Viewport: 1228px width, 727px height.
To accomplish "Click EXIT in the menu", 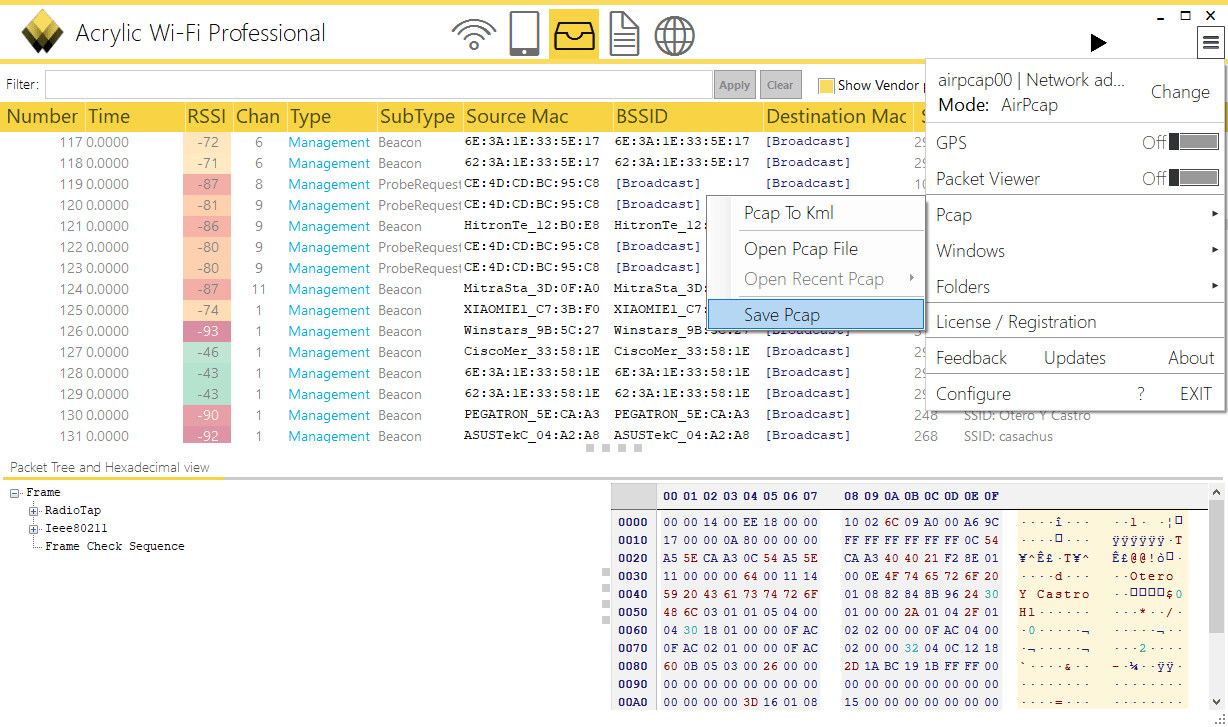I will (1196, 394).
